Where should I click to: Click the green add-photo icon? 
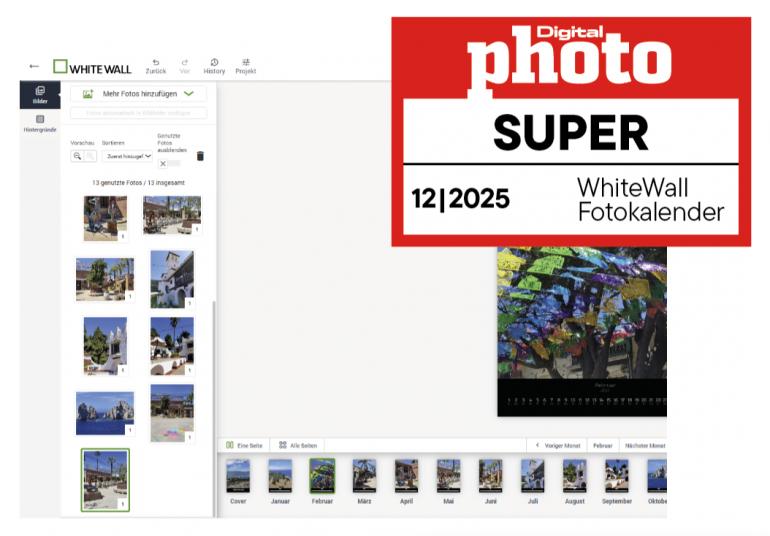[x=88, y=94]
